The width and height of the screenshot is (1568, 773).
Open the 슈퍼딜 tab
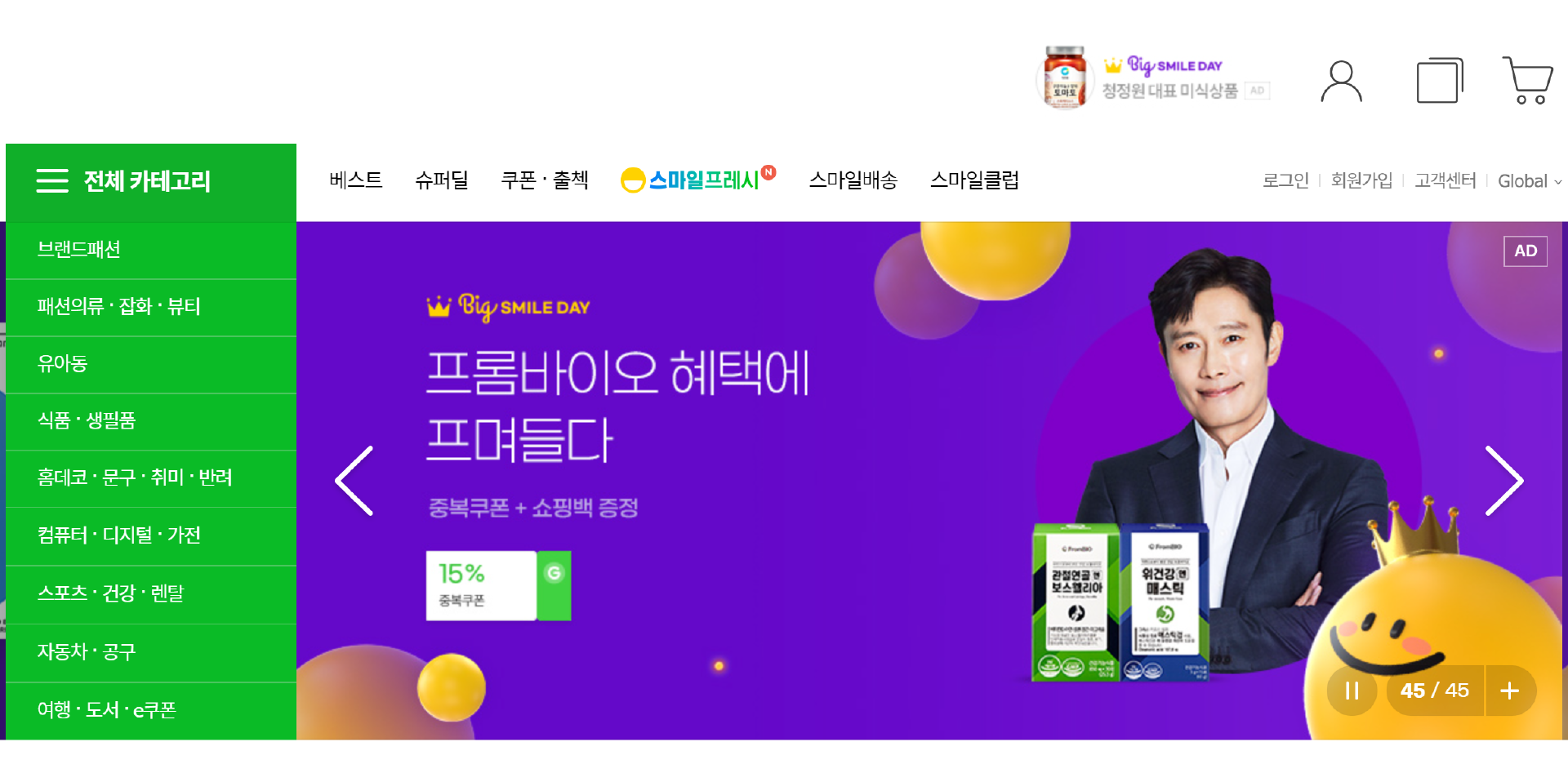(441, 180)
